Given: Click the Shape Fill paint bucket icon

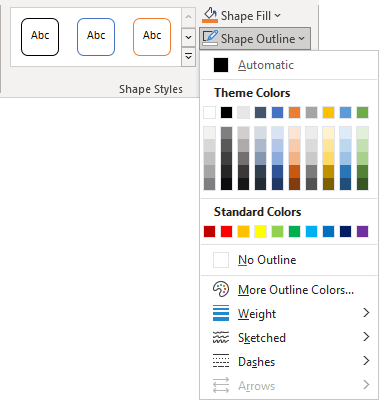Looking at the screenshot, I should (x=210, y=15).
